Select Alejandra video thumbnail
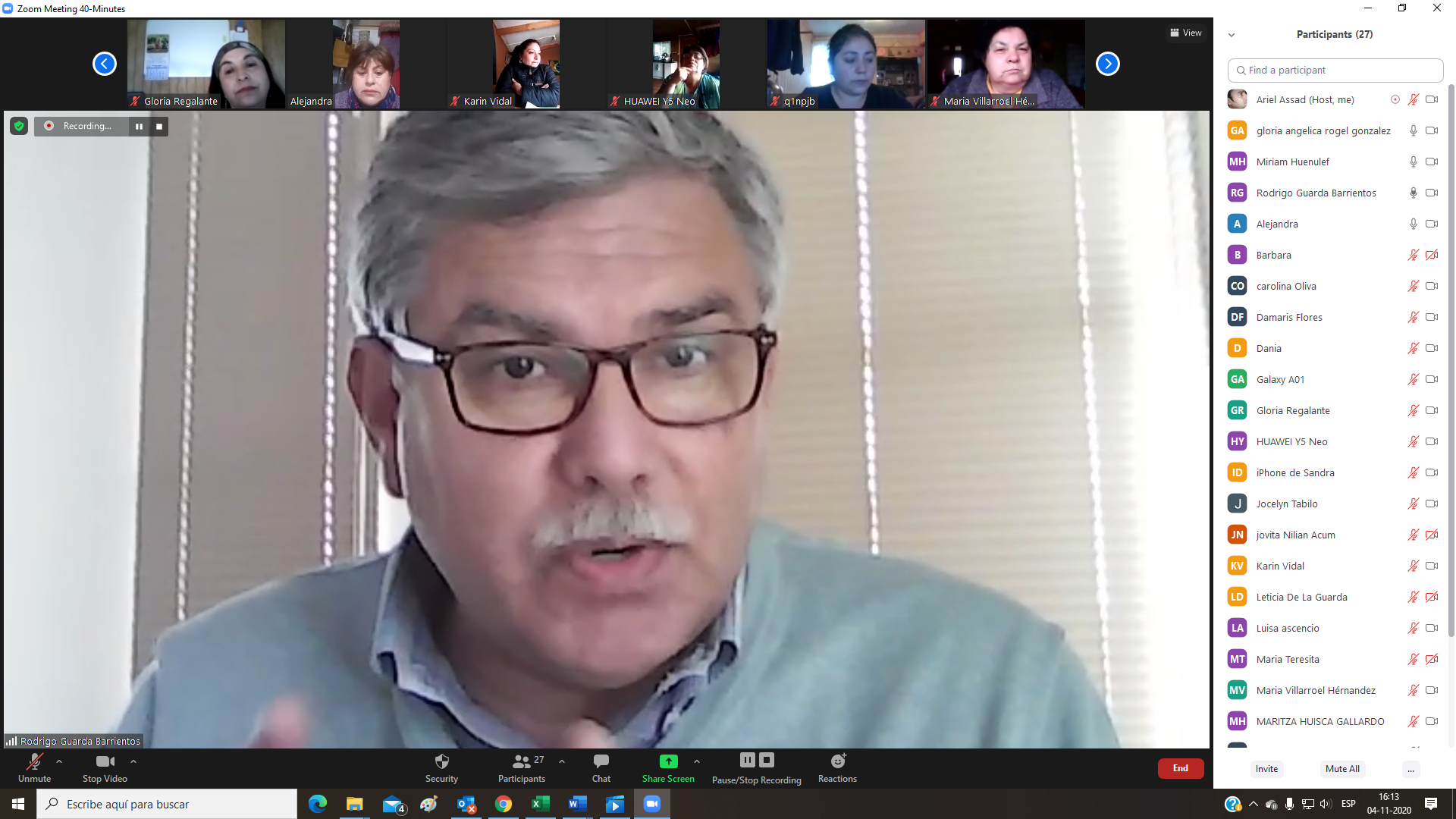The width and height of the screenshot is (1456, 819). pyautogui.click(x=366, y=64)
